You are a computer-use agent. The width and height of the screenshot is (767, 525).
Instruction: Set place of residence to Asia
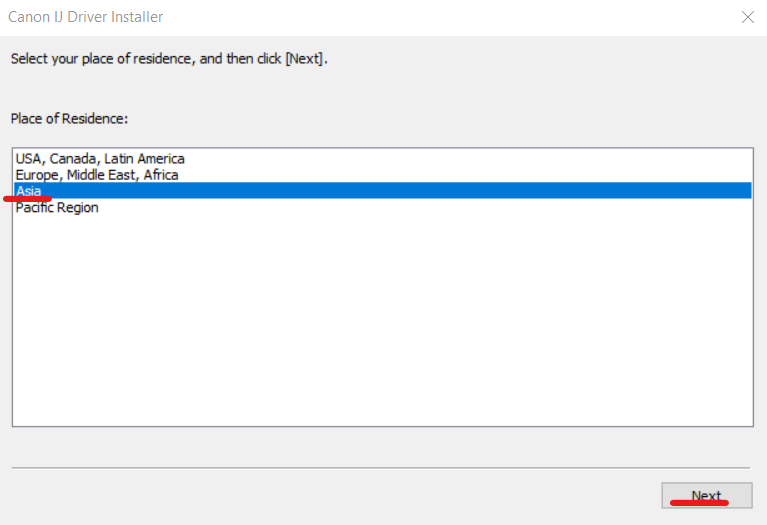[29, 191]
